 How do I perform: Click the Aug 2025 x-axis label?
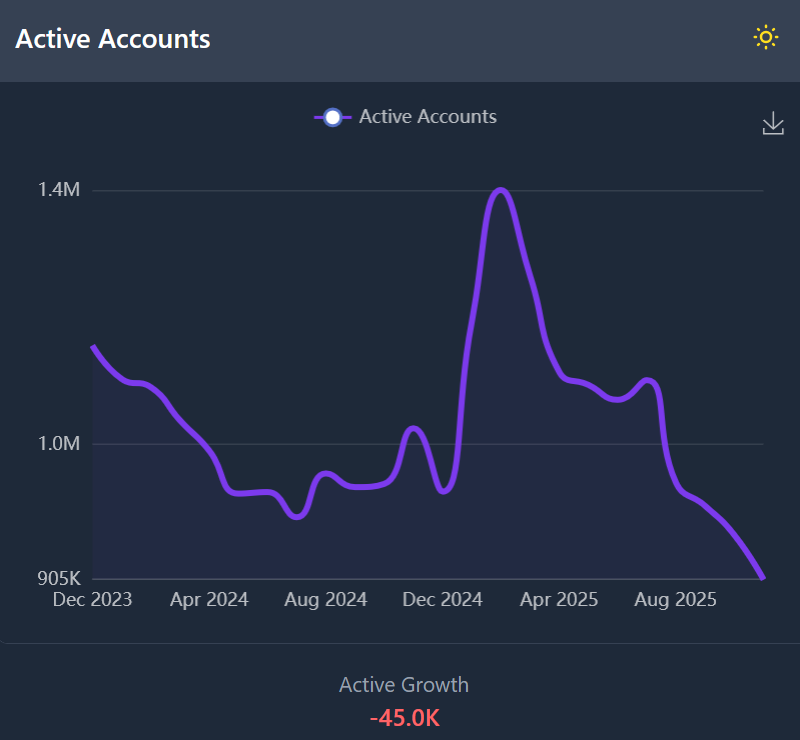coord(675,600)
